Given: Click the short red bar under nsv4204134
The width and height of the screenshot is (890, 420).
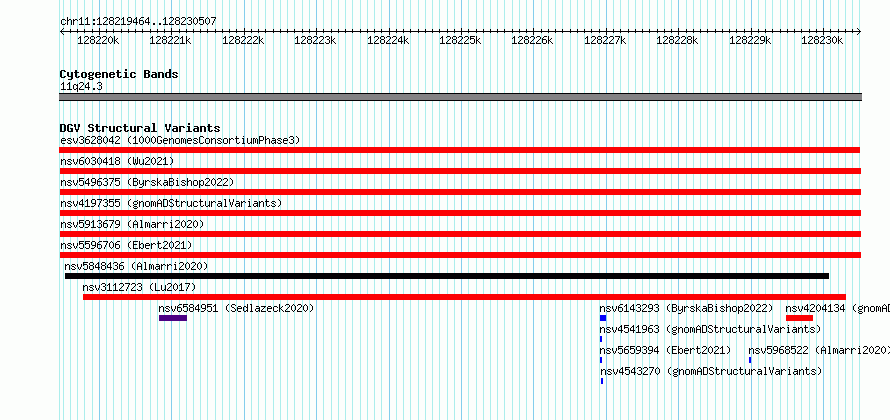Looking at the screenshot, I should click(x=799, y=318).
